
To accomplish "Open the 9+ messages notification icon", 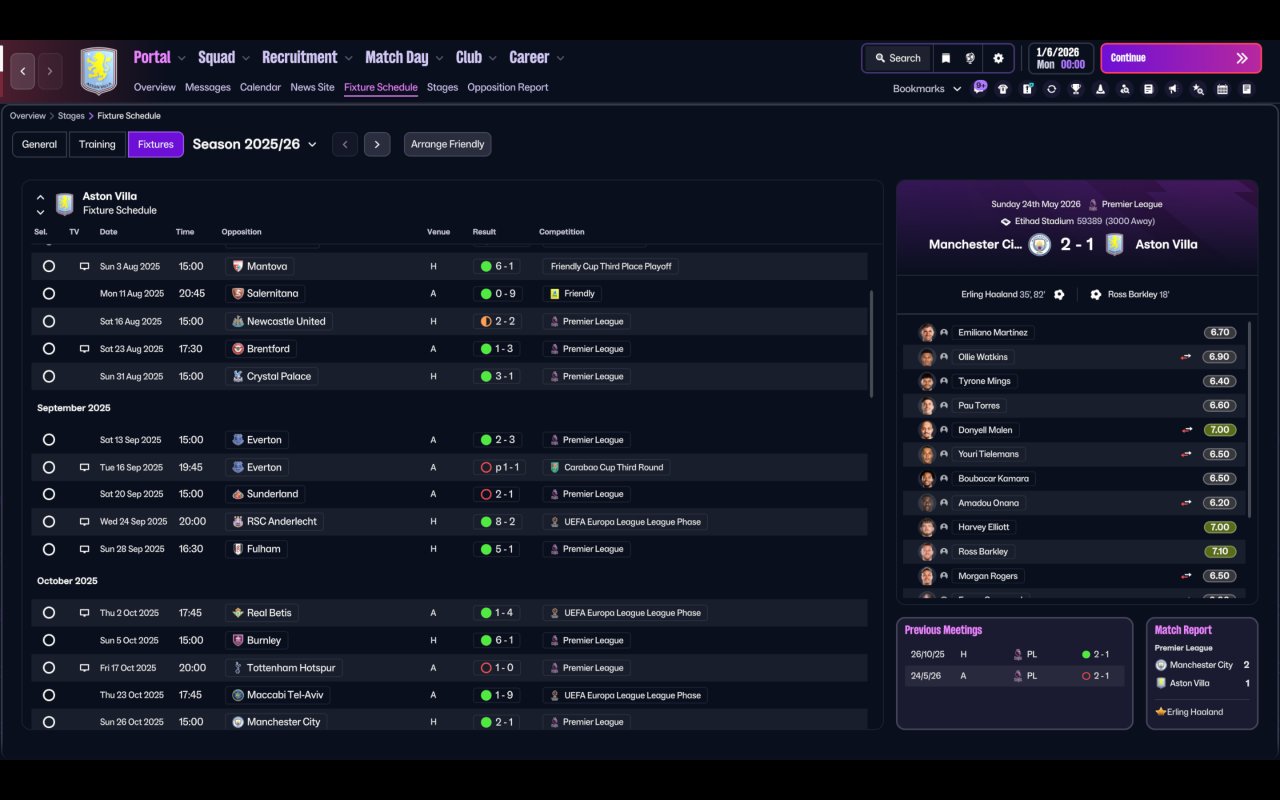I will (x=980, y=88).
